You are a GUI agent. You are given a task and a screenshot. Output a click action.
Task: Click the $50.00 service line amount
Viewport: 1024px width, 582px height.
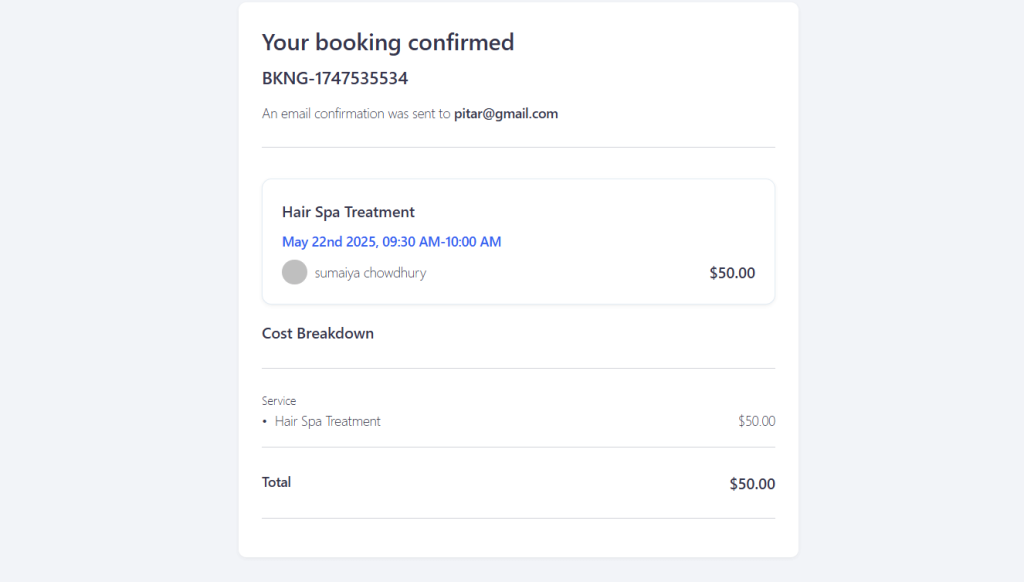(x=757, y=421)
